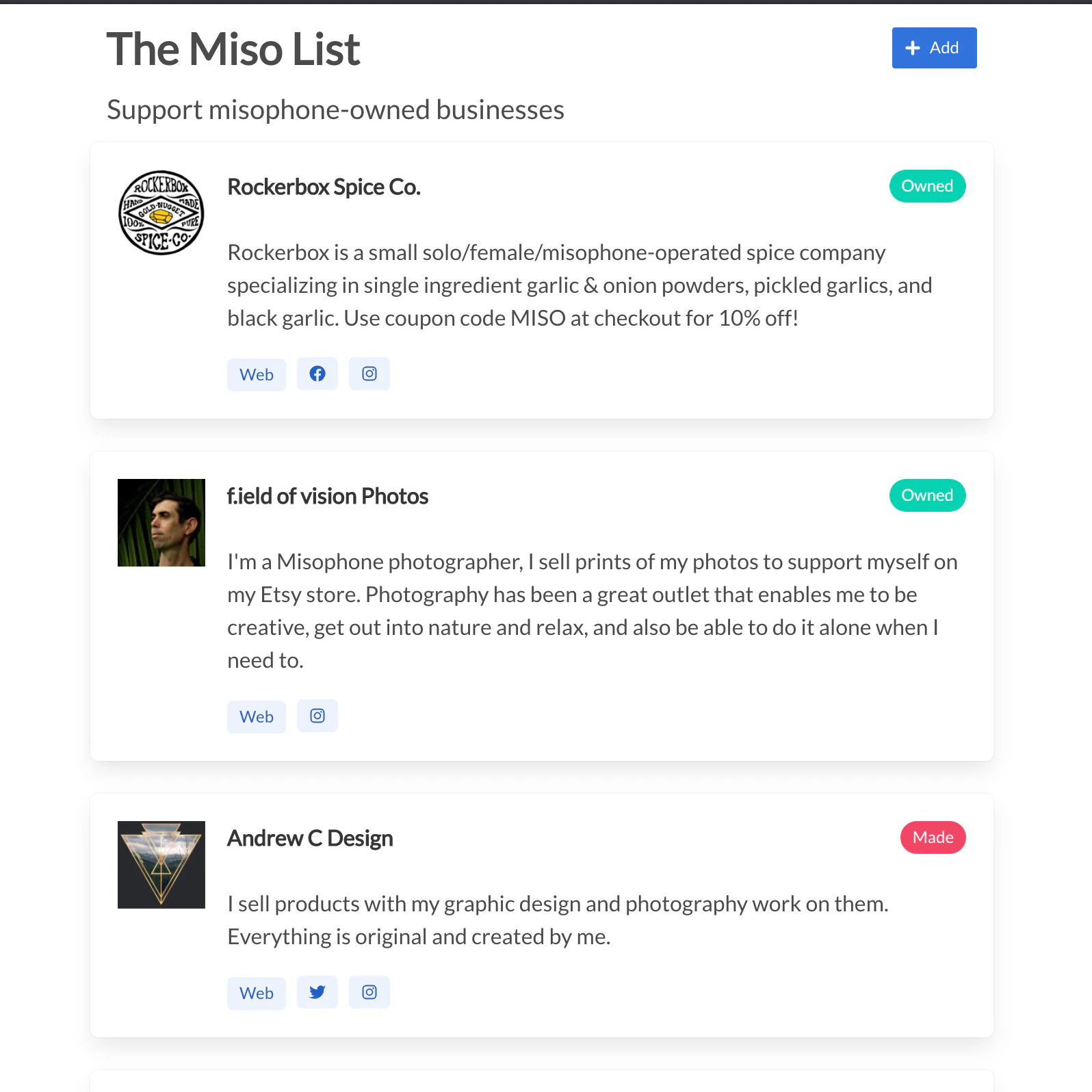Viewport: 1092px width, 1092px height.
Task: Click the plus icon inside the Add button
Action: click(x=912, y=48)
